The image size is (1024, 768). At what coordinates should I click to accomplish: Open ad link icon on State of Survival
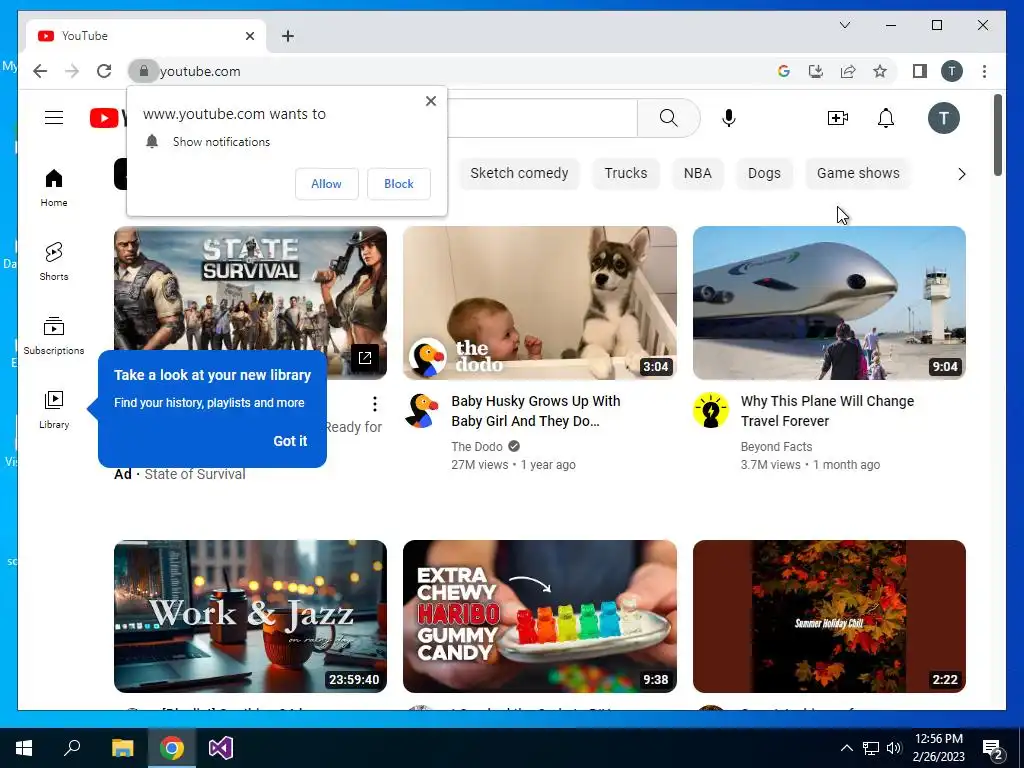364,357
